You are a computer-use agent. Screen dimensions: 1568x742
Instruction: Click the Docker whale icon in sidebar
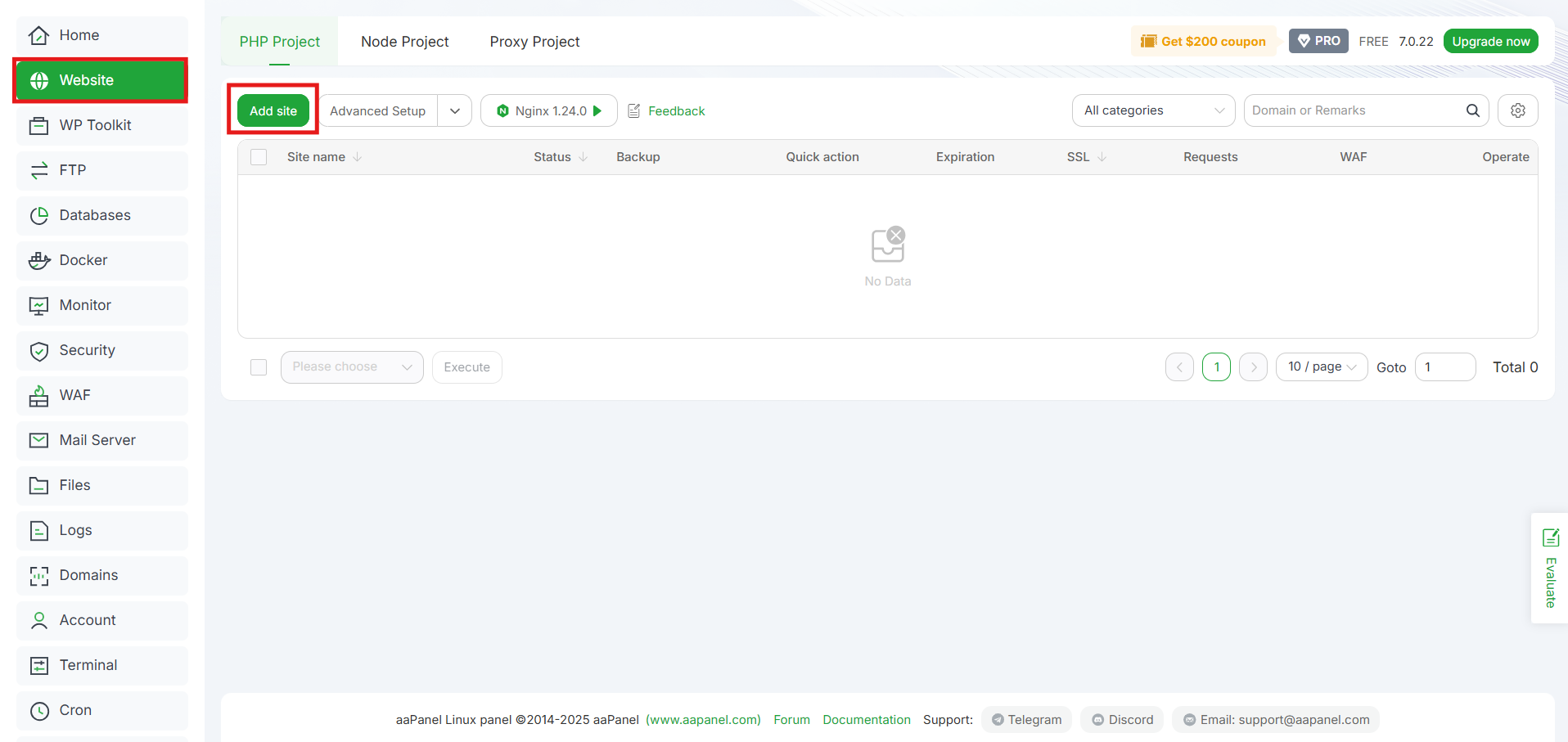coord(39,260)
